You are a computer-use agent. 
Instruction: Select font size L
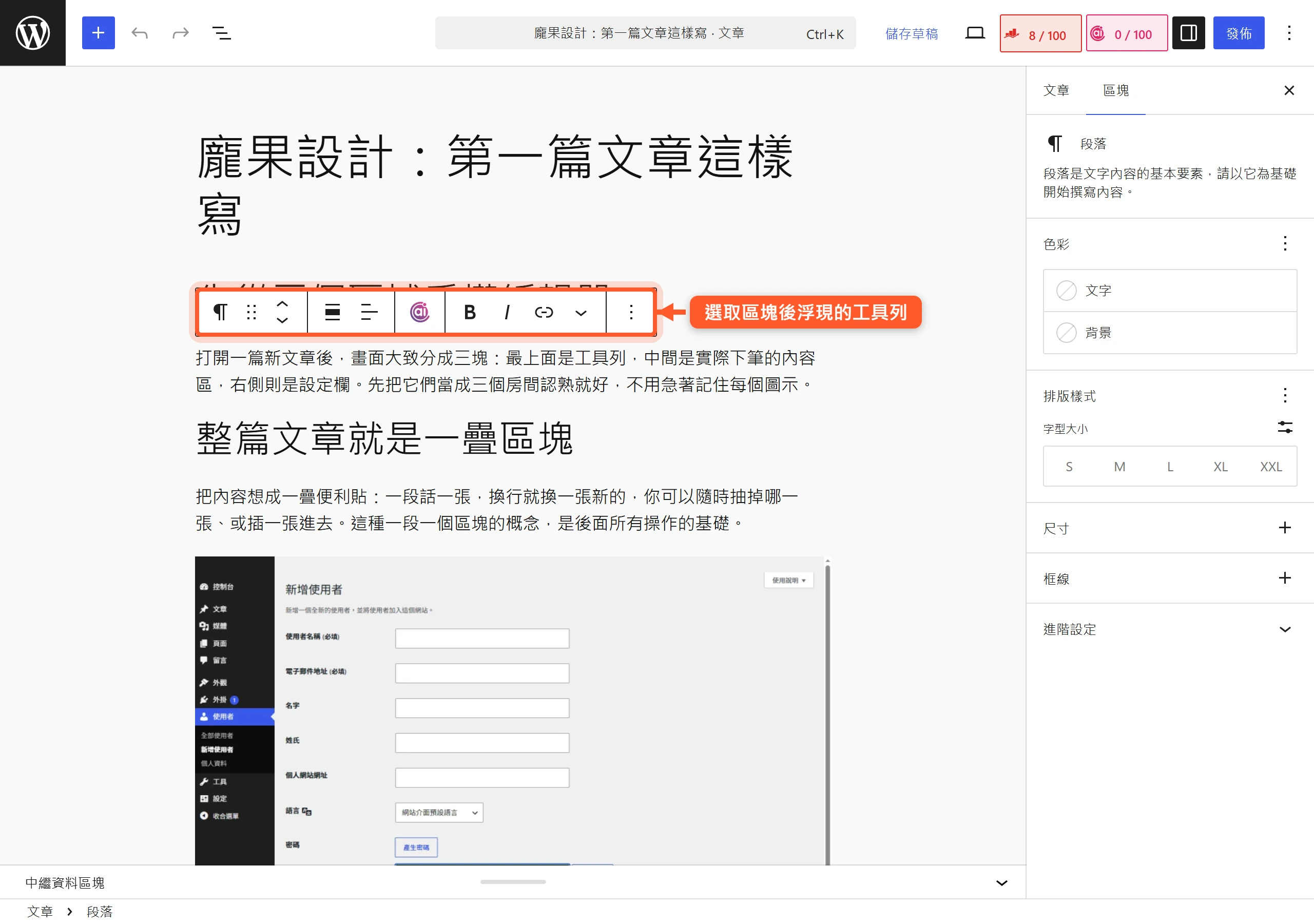(x=1170, y=467)
